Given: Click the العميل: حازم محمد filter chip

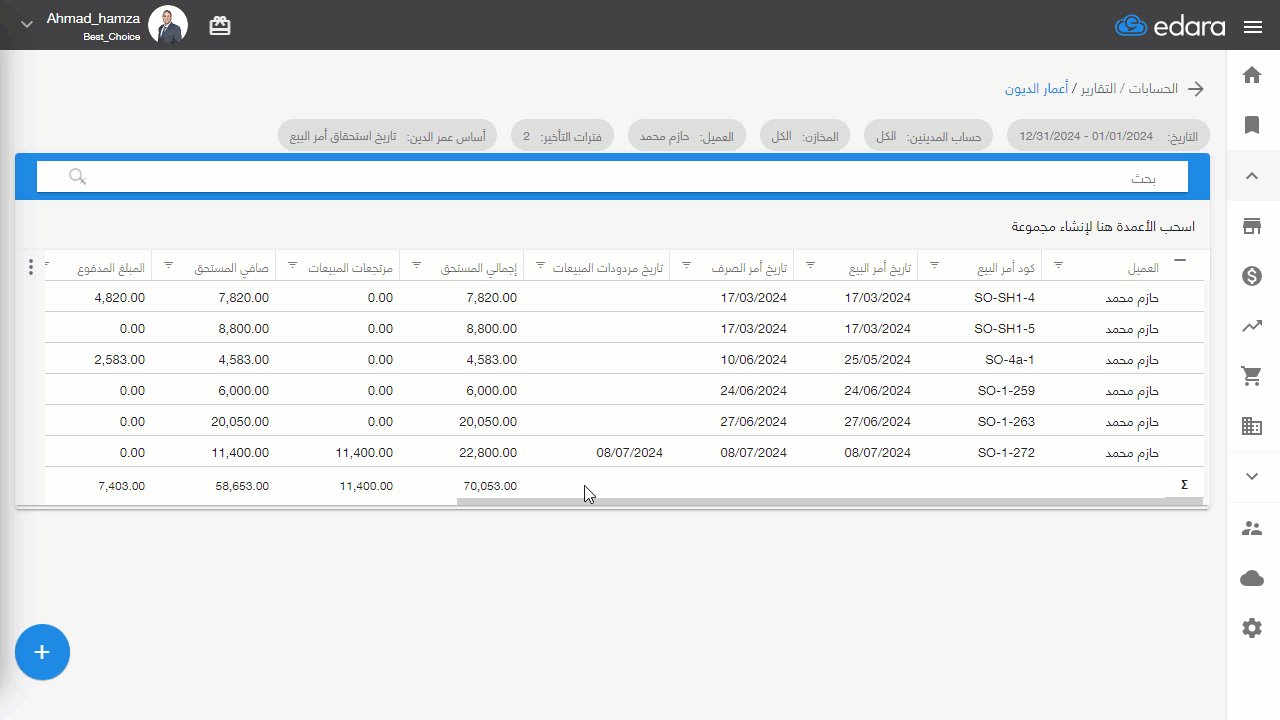Looking at the screenshot, I should [x=687, y=136].
